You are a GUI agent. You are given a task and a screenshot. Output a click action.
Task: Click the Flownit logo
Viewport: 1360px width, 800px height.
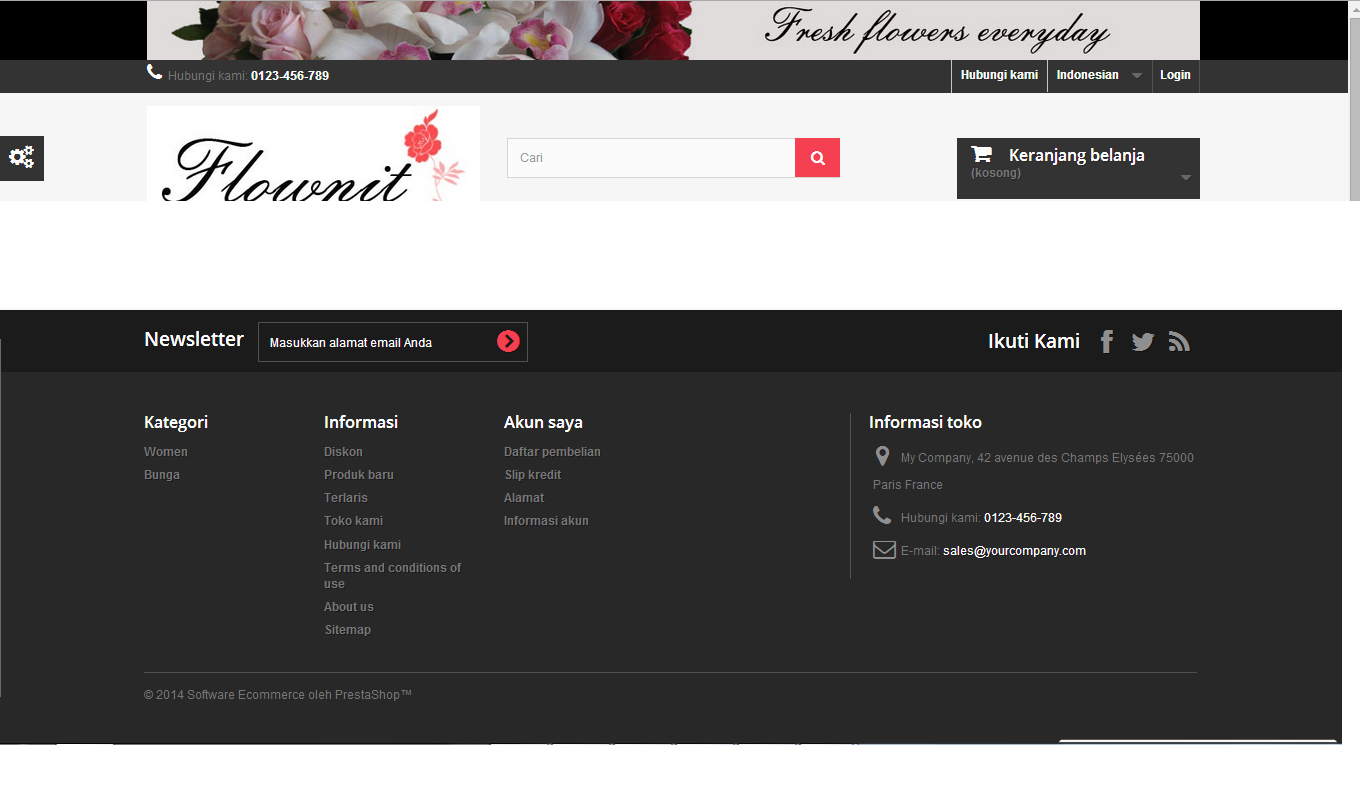pos(313,154)
